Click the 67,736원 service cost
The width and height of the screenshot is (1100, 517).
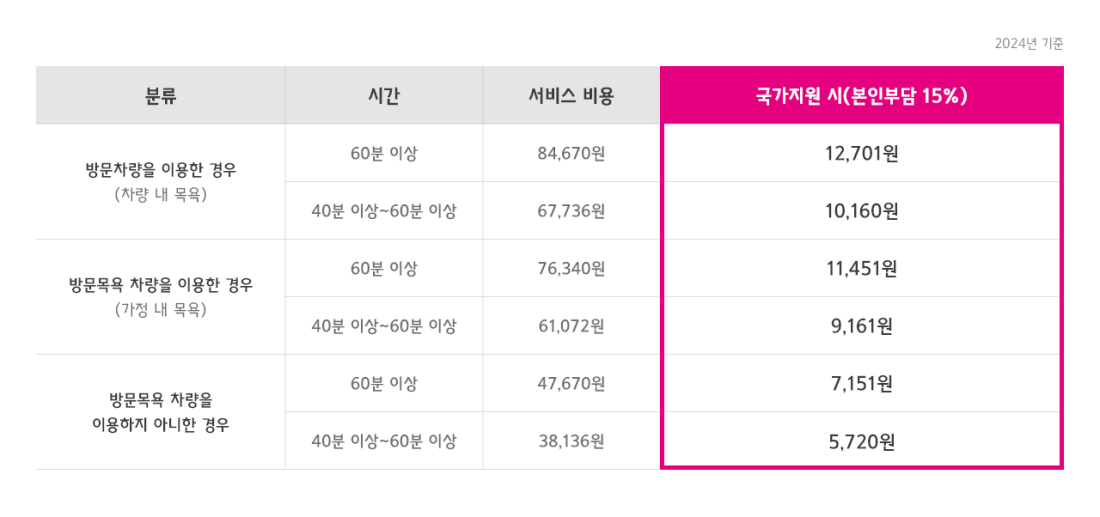coord(571,210)
